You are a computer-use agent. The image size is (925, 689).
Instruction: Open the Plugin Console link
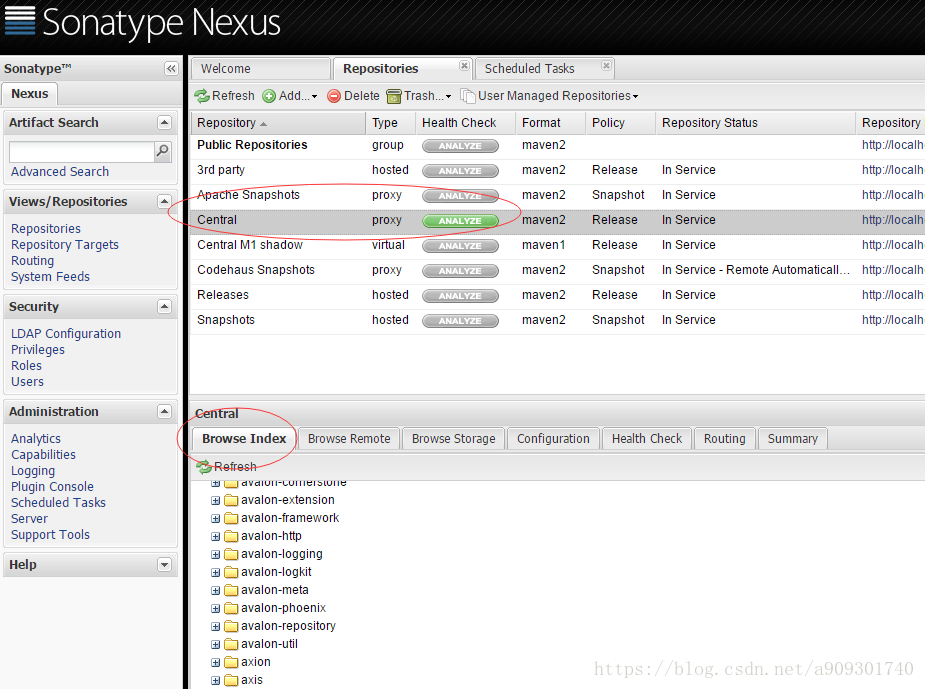(52, 487)
